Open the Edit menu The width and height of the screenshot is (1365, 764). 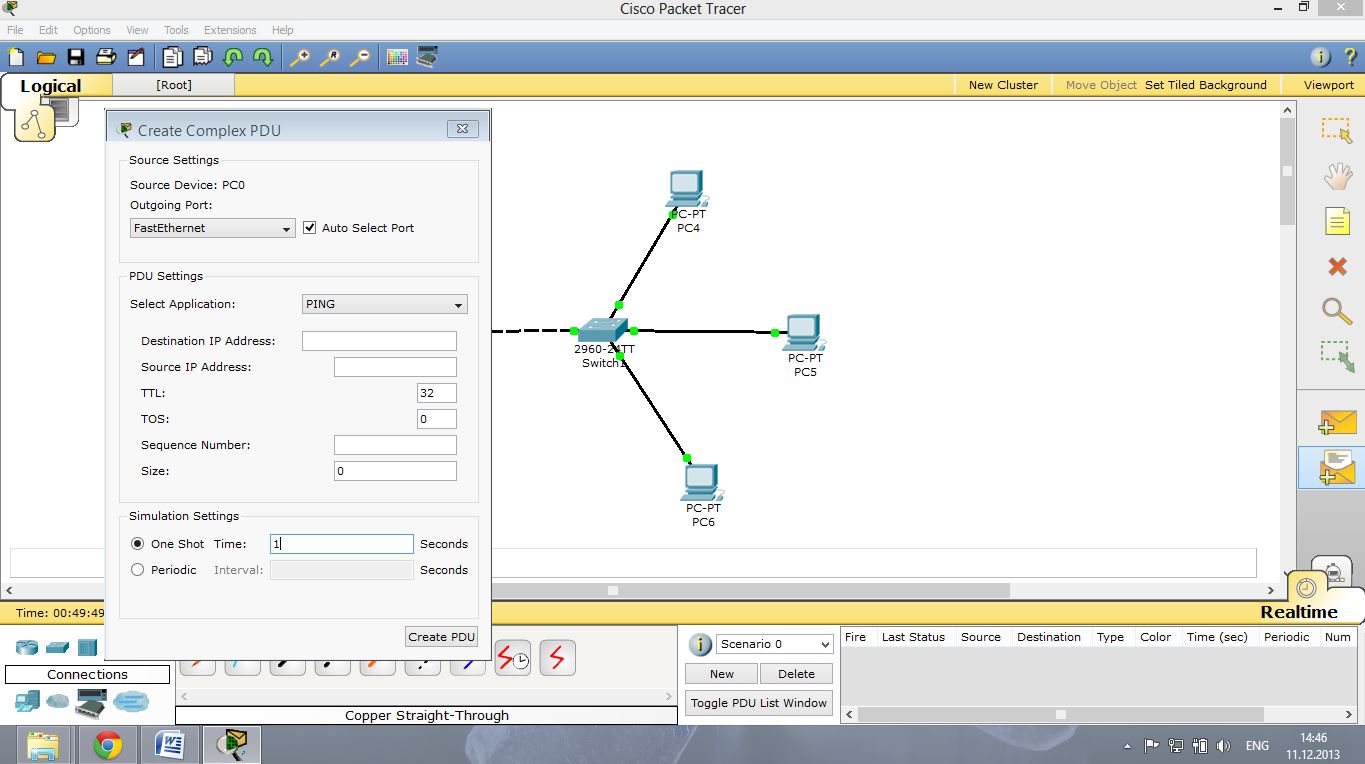pos(48,30)
